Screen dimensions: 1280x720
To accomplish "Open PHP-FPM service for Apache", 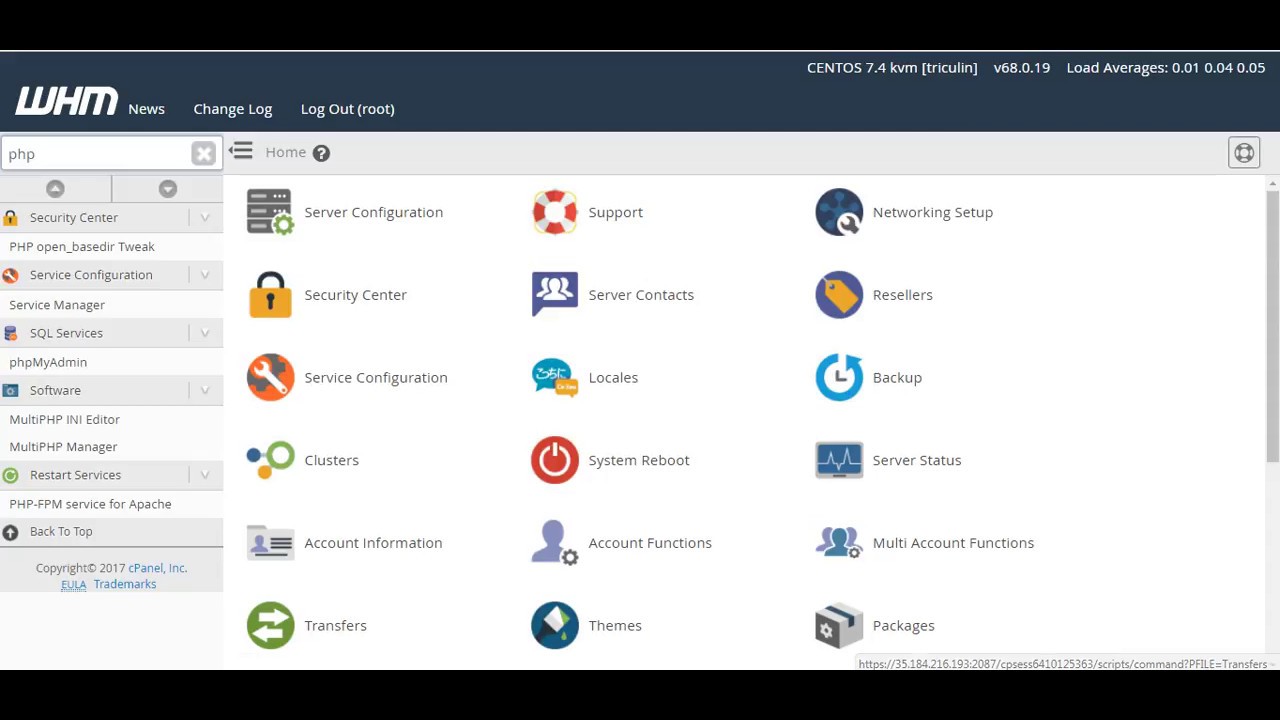I will pos(90,504).
